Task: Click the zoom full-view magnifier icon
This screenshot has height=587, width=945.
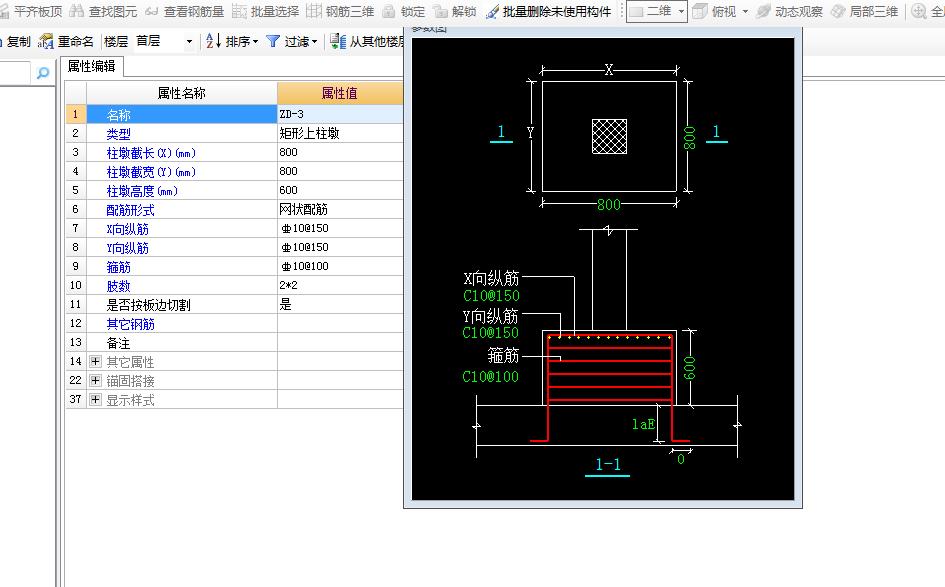Action: pos(918,11)
